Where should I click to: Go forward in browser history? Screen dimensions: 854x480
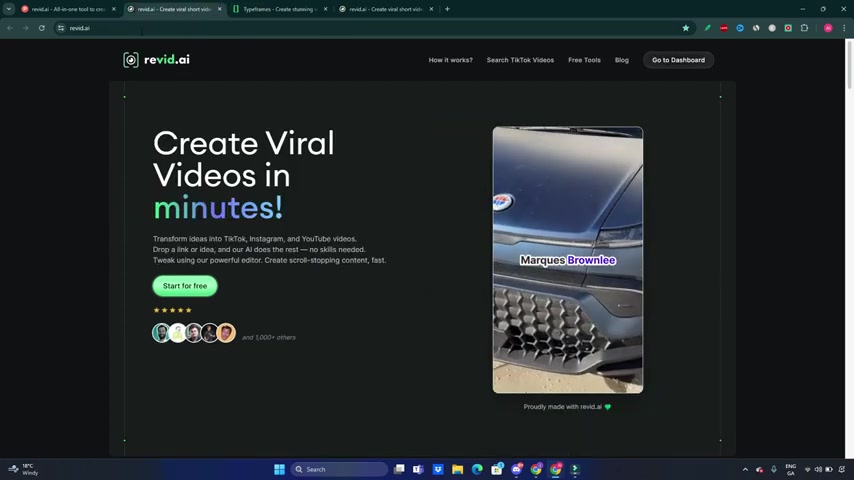26,28
